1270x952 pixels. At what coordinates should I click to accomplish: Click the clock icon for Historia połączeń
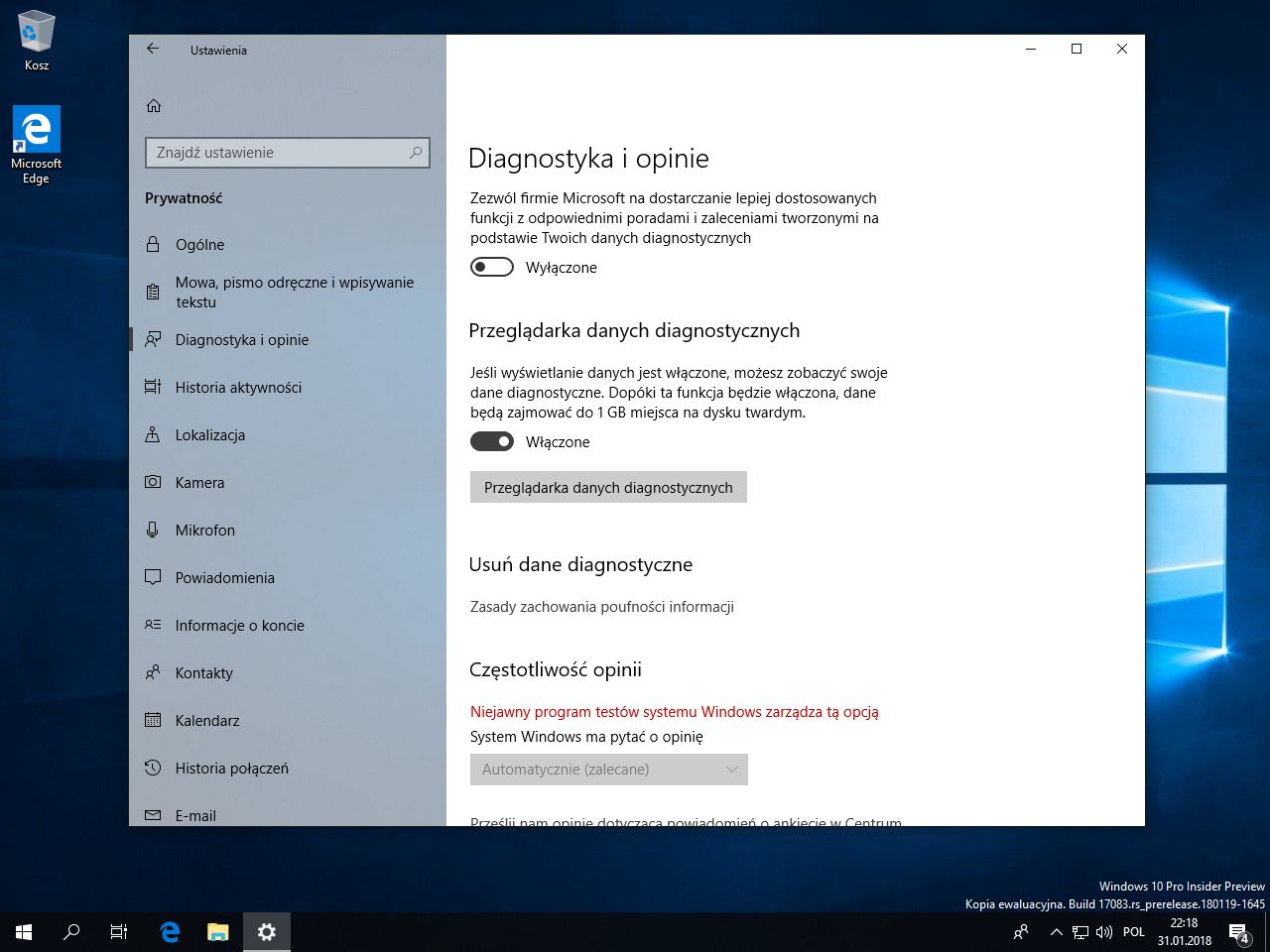[x=153, y=768]
